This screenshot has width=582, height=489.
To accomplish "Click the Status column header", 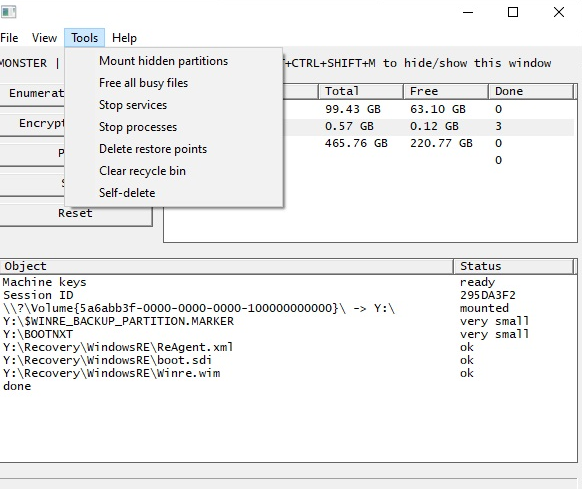I will click(x=513, y=266).
